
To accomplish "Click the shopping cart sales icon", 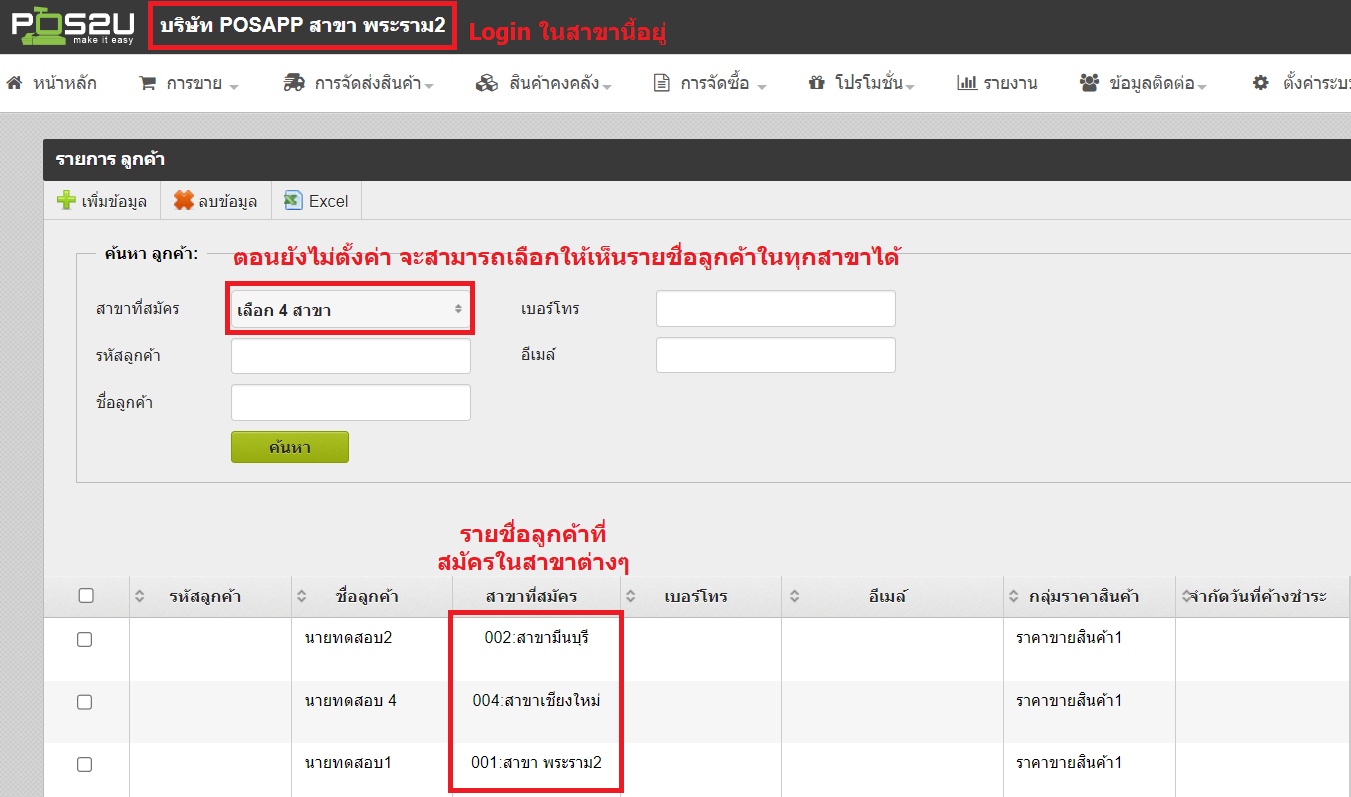I will click(x=147, y=83).
